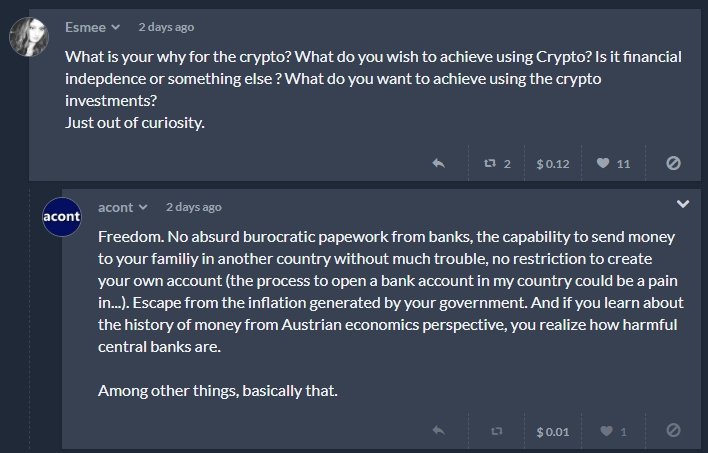
Task: Open acont's profile via username
Action: pos(116,207)
